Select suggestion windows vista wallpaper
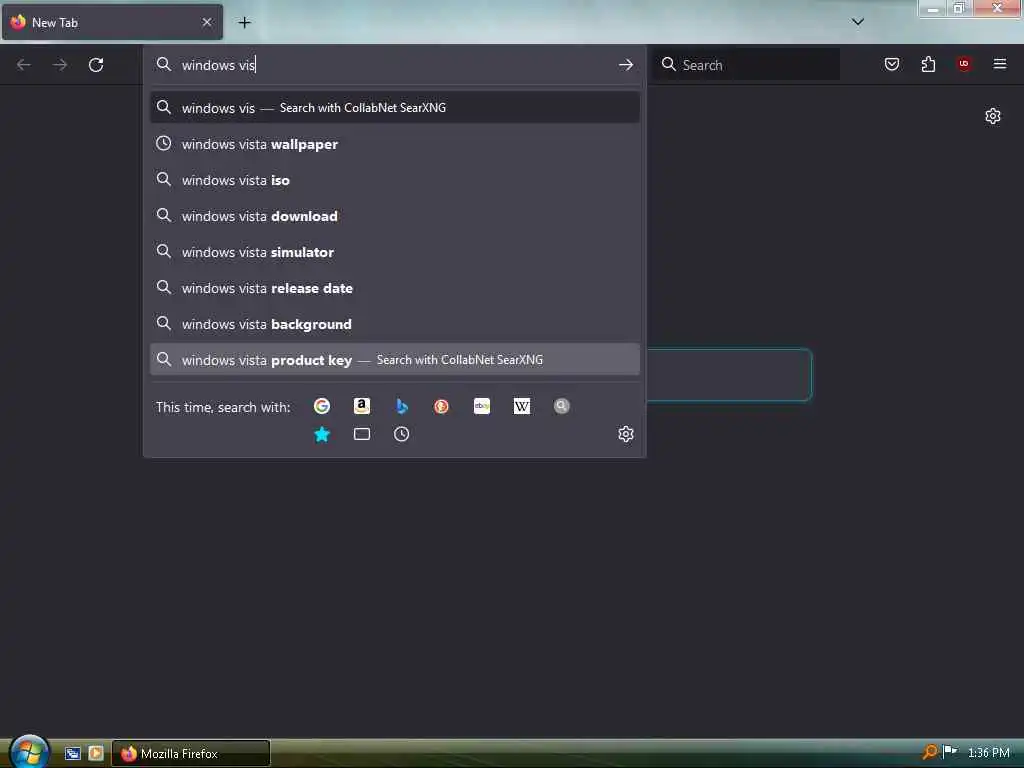The height and width of the screenshot is (768, 1024). coord(394,144)
